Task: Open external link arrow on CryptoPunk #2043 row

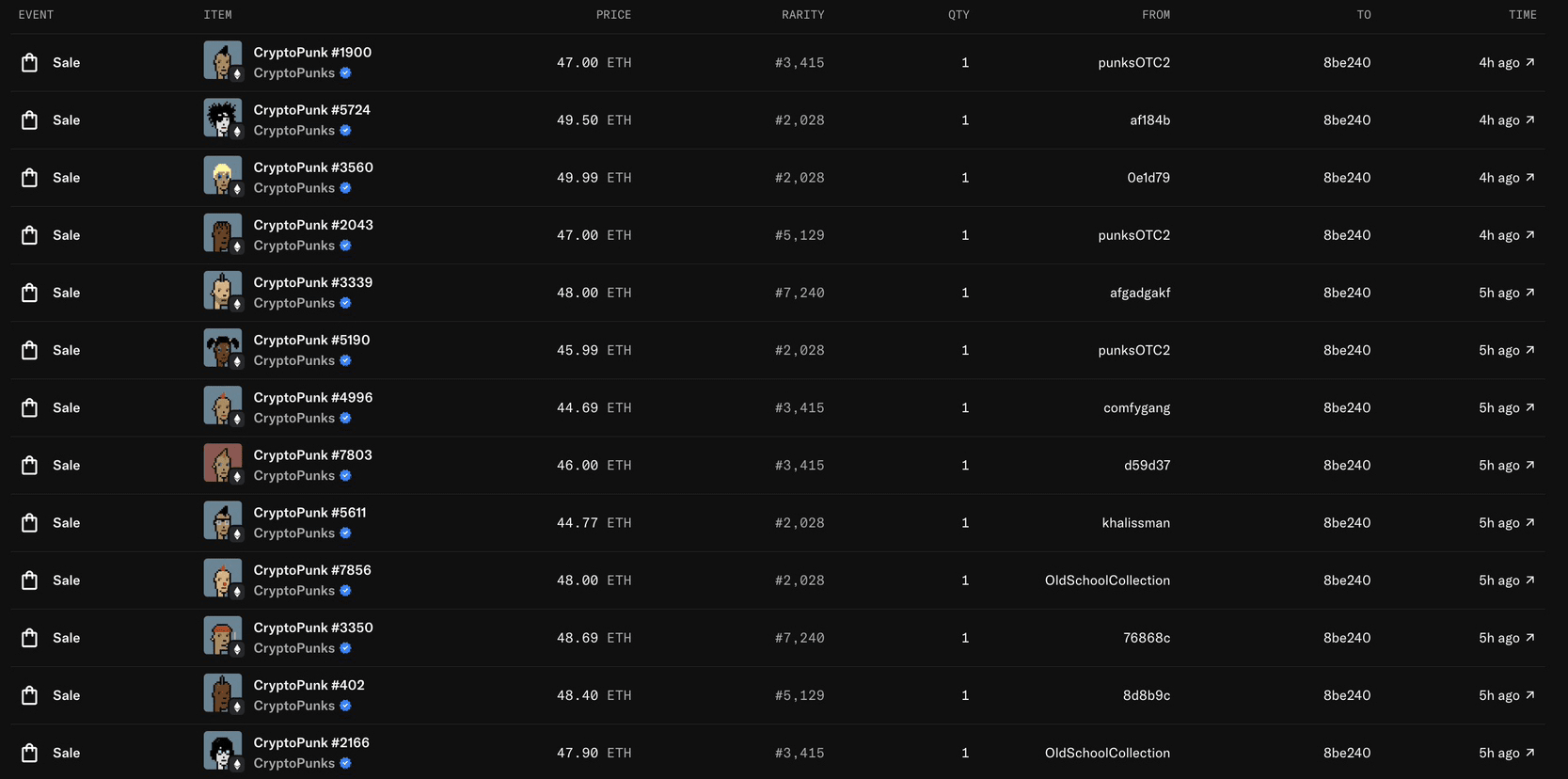Action: tap(1530, 234)
